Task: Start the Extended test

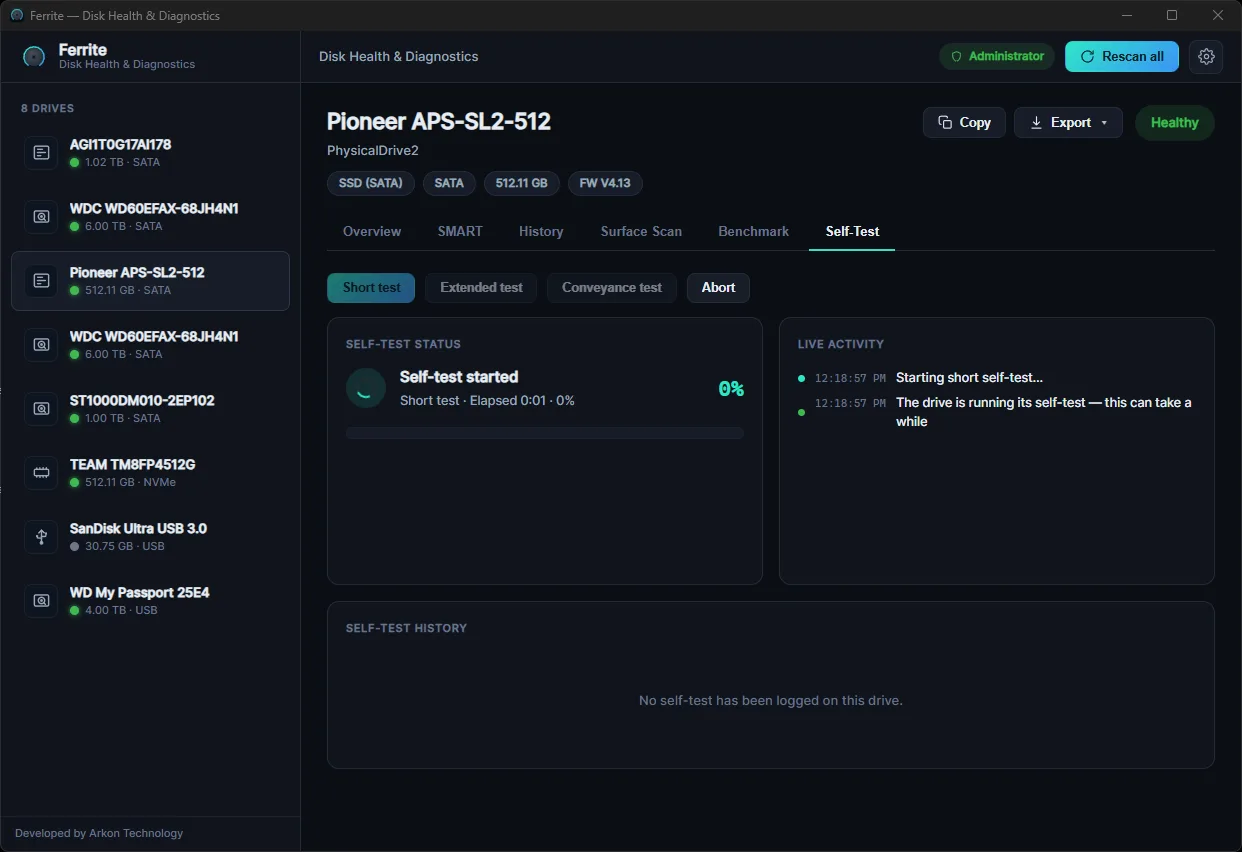Action: tap(481, 288)
